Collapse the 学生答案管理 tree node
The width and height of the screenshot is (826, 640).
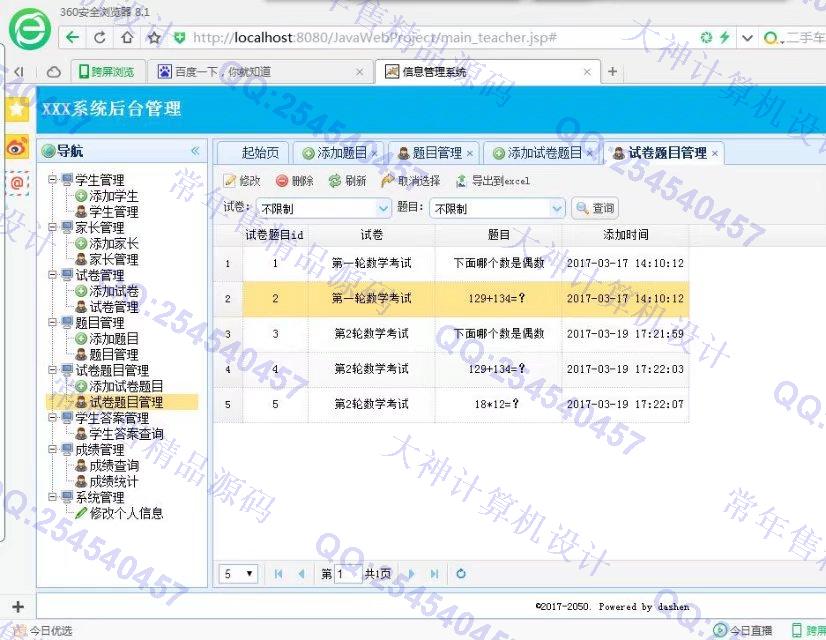pyautogui.click(x=52, y=417)
